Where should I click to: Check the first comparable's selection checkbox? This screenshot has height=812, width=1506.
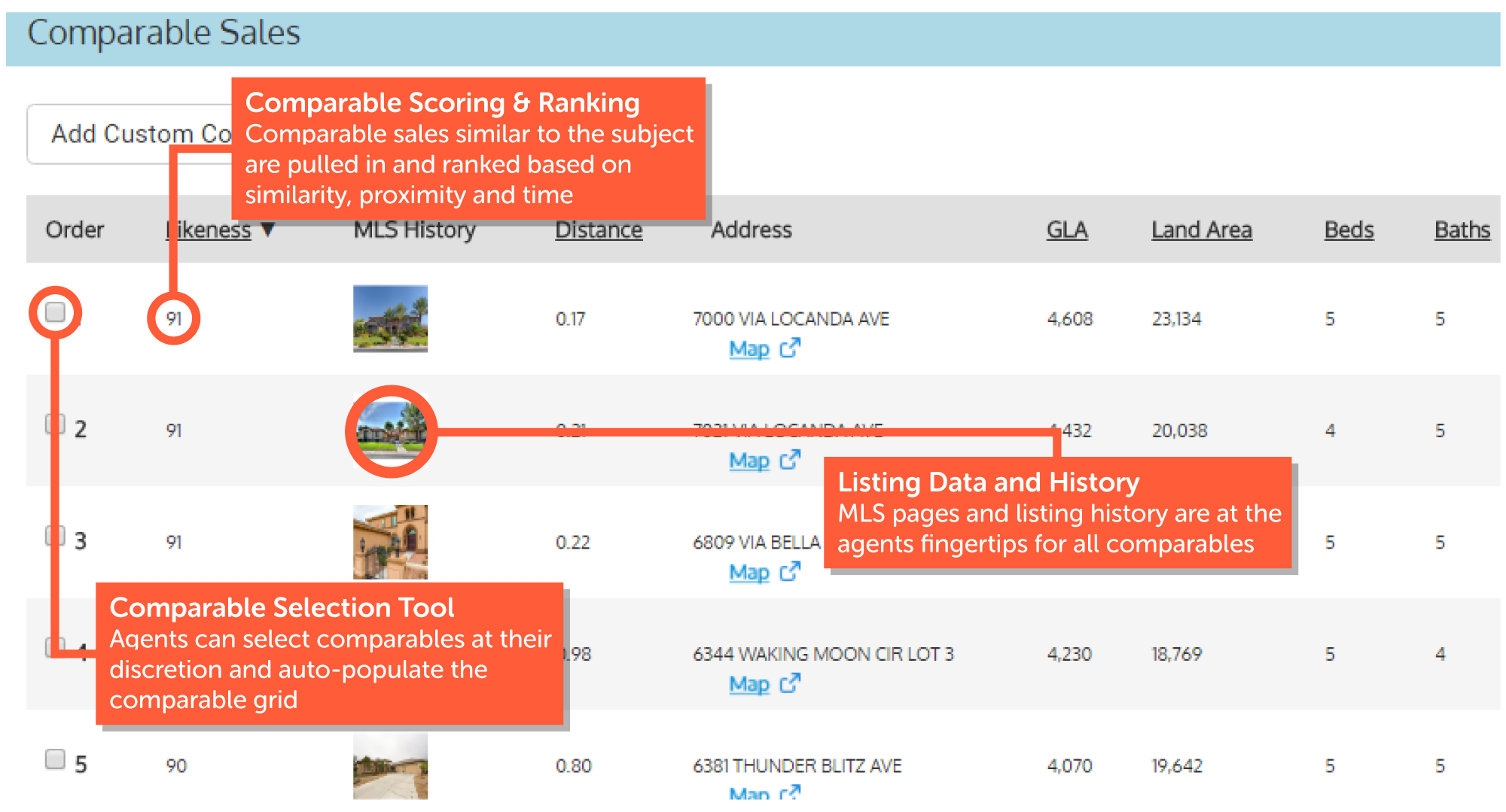pos(55,312)
